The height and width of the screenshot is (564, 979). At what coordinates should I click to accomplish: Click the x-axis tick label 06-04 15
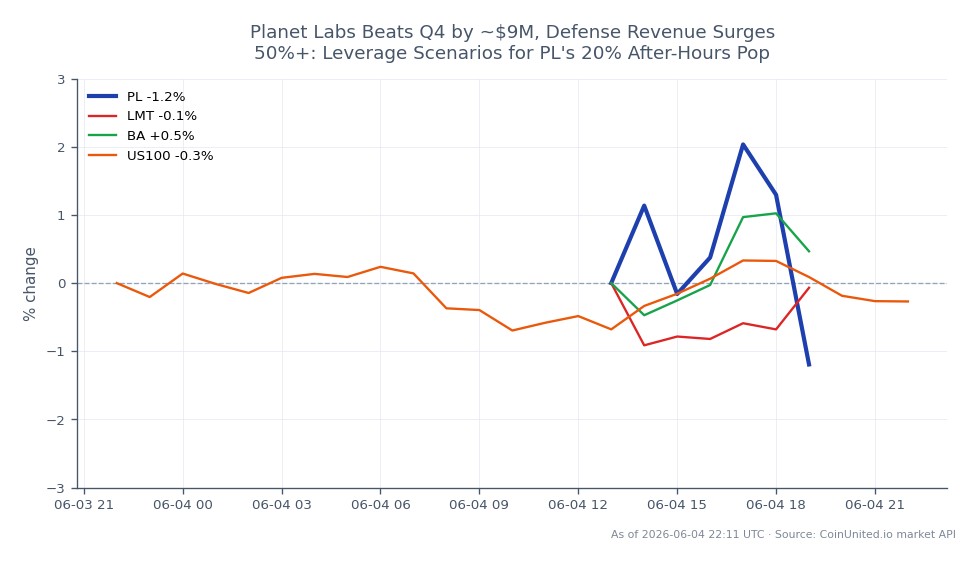pyautogui.click(x=677, y=505)
